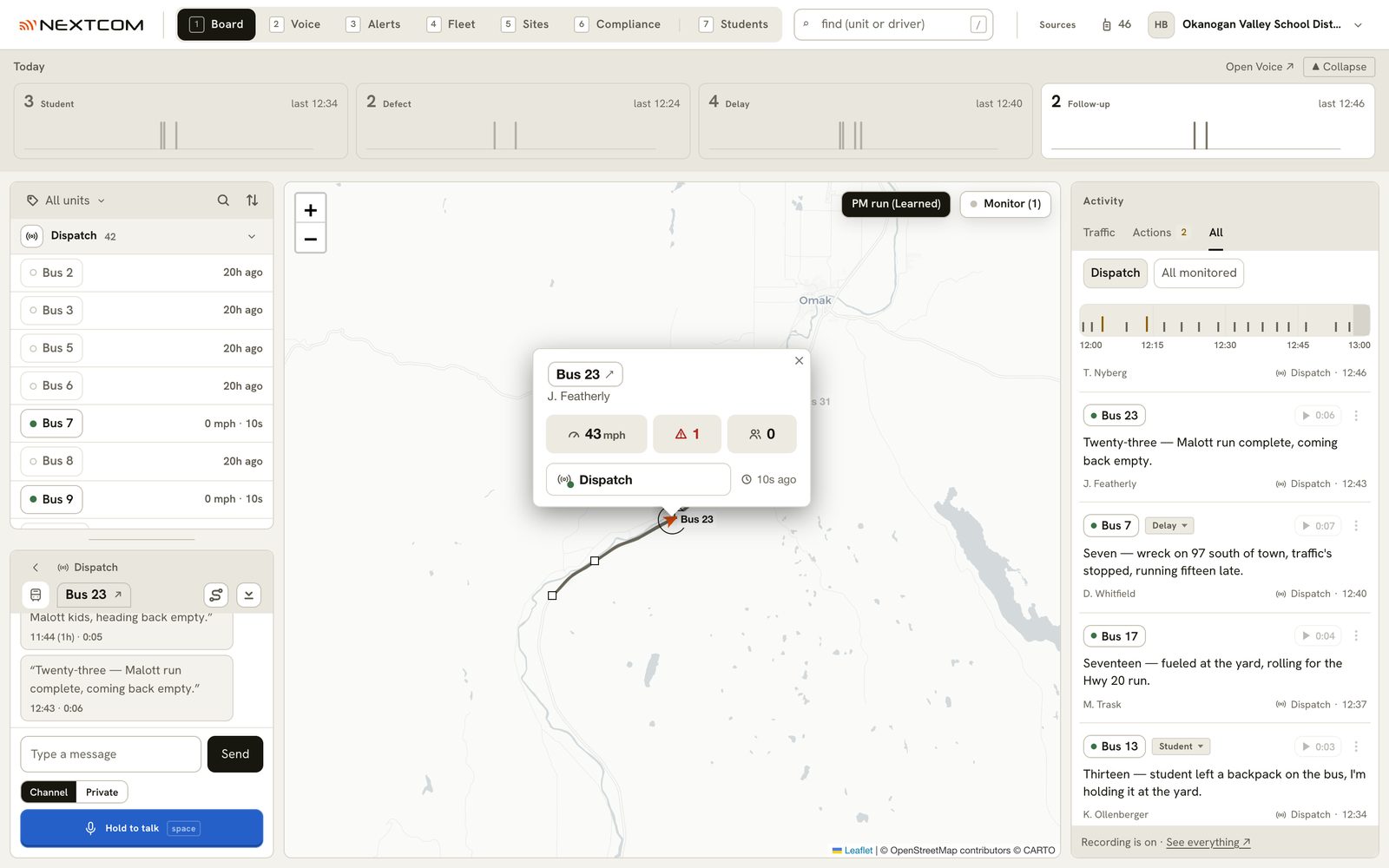Viewport: 1389px width, 868px height.
Task: Toggle the Monitor (1) map button
Action: 1005,204
